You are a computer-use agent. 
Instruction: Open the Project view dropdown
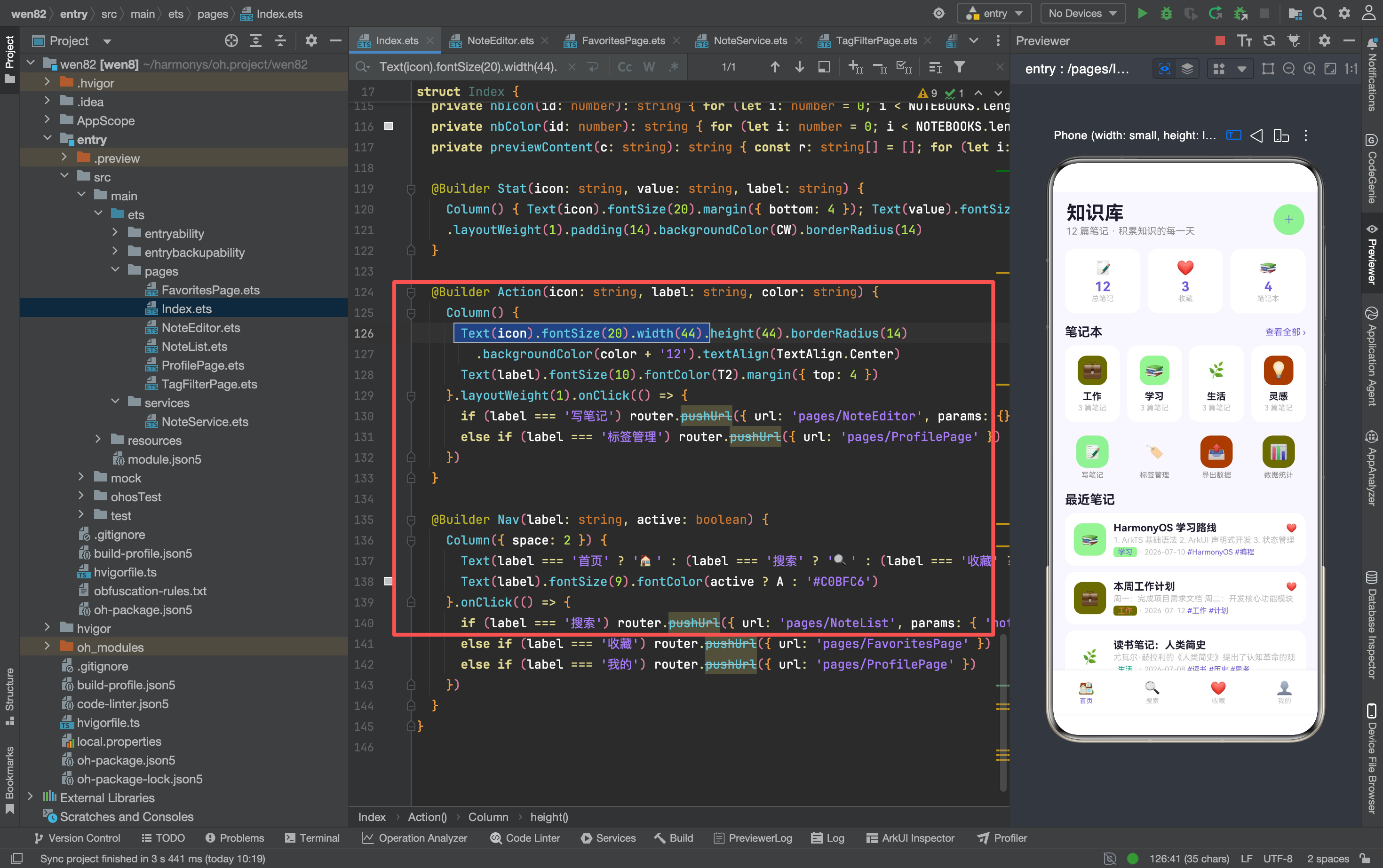[x=107, y=41]
